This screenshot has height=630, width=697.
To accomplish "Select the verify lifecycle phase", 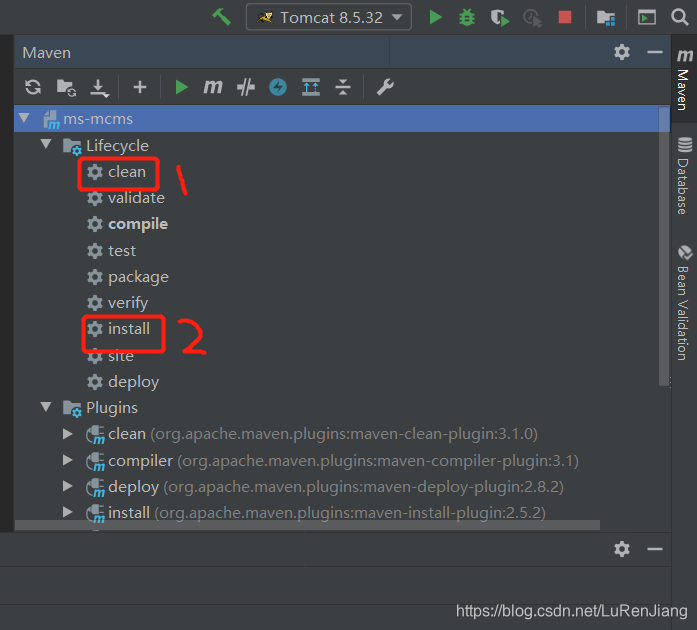I will [117, 303].
